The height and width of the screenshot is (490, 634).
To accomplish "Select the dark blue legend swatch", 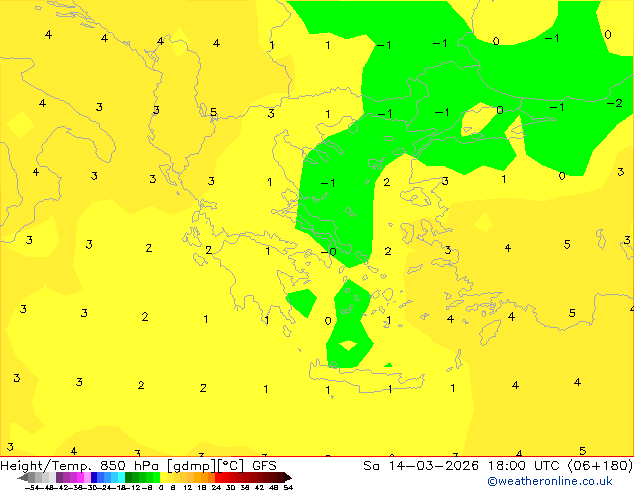I will [x=94, y=477].
